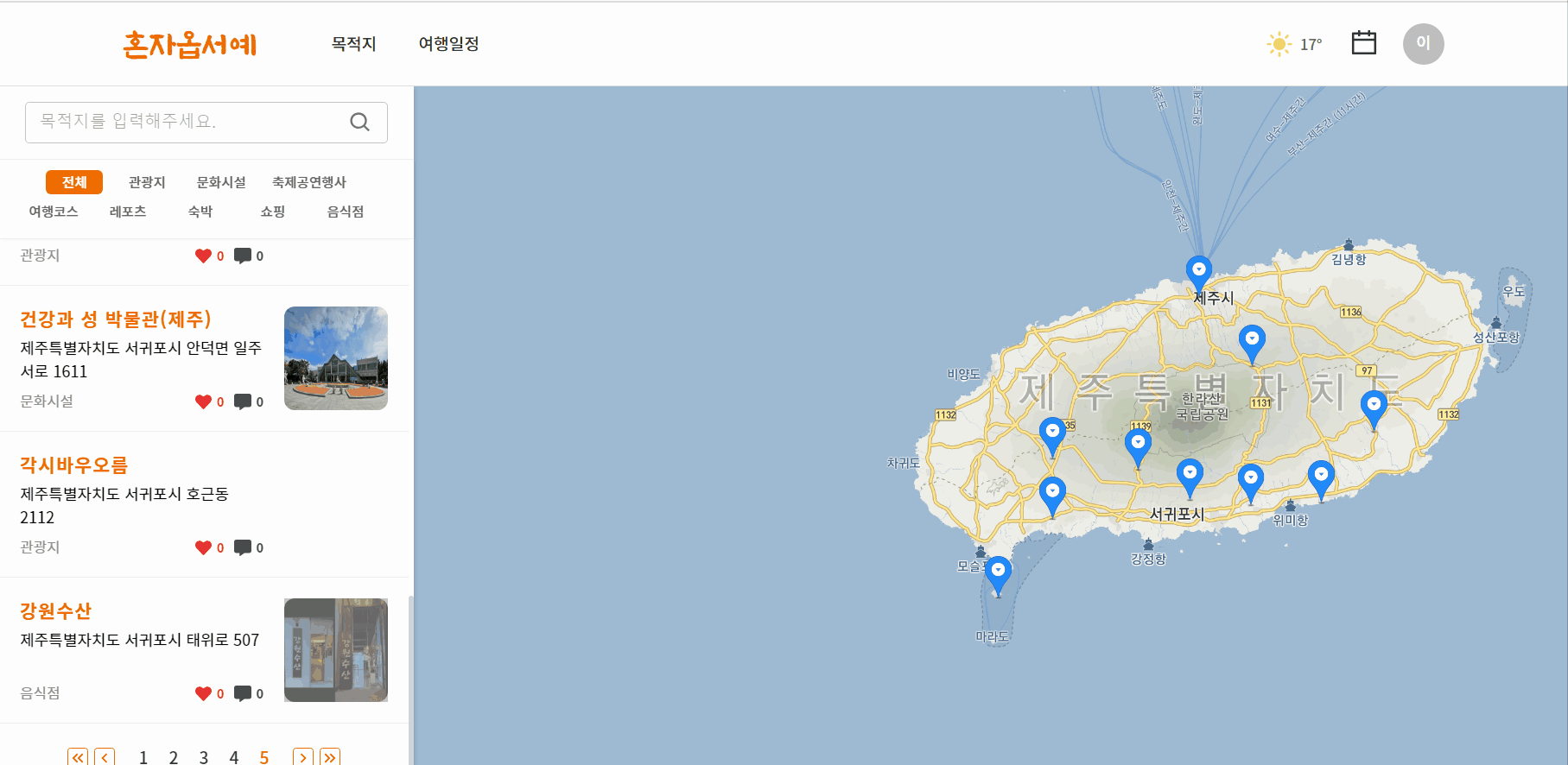
Task: Go to page 4
Action: click(x=234, y=757)
